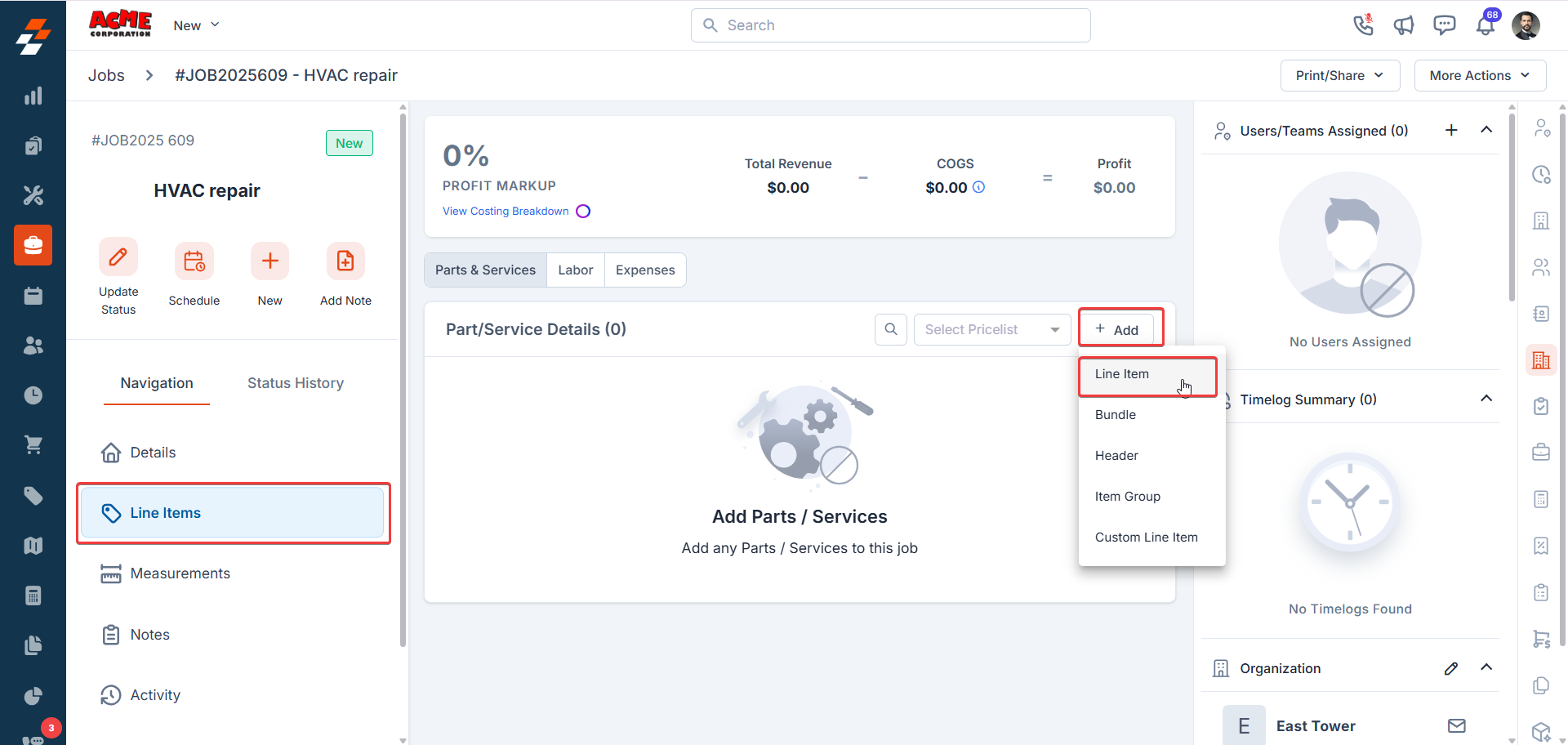Image resolution: width=1568 pixels, height=745 pixels.
Task: Choose Custom Line Item from Add menu
Action: [x=1151, y=538]
